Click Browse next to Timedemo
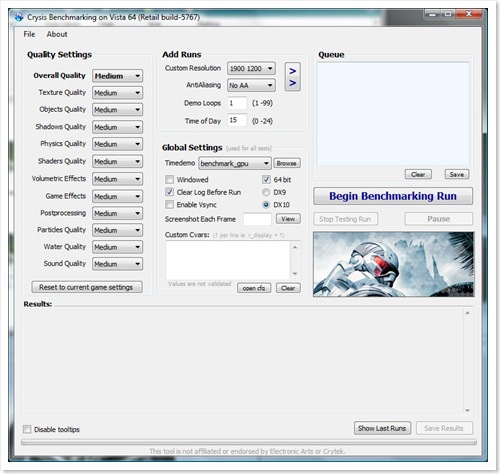Viewport: 500px width, 474px height. [287, 163]
